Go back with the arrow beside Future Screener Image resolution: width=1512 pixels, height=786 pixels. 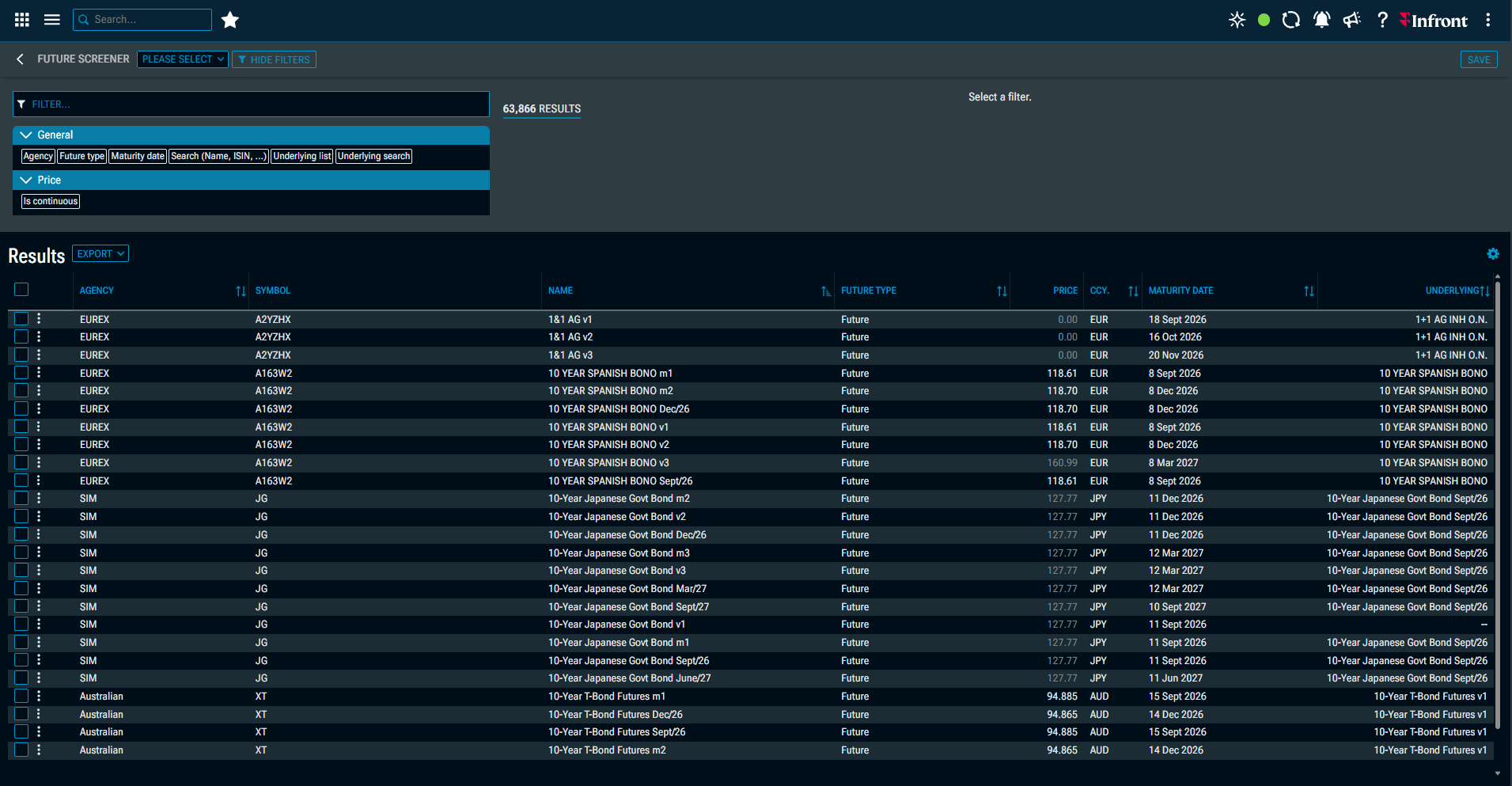tap(20, 59)
